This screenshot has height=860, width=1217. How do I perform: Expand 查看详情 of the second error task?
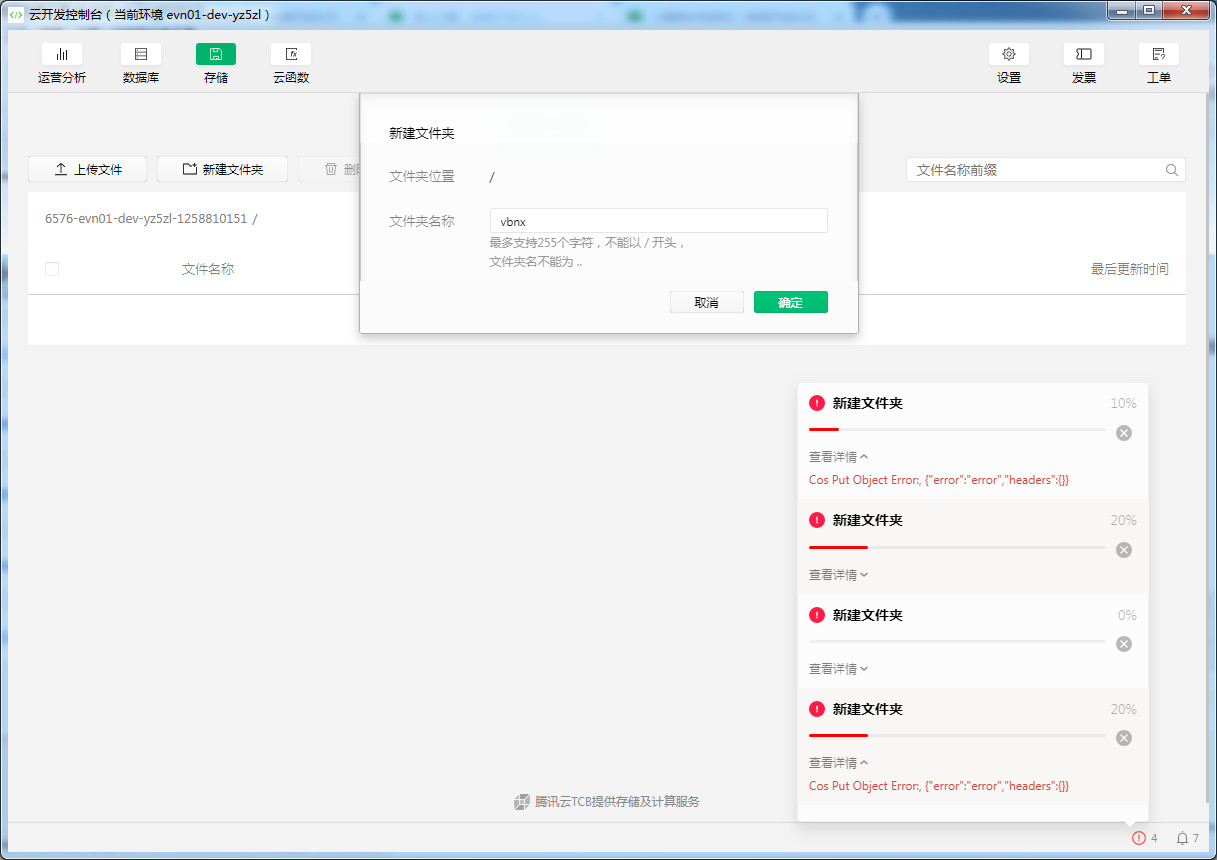tap(838, 575)
